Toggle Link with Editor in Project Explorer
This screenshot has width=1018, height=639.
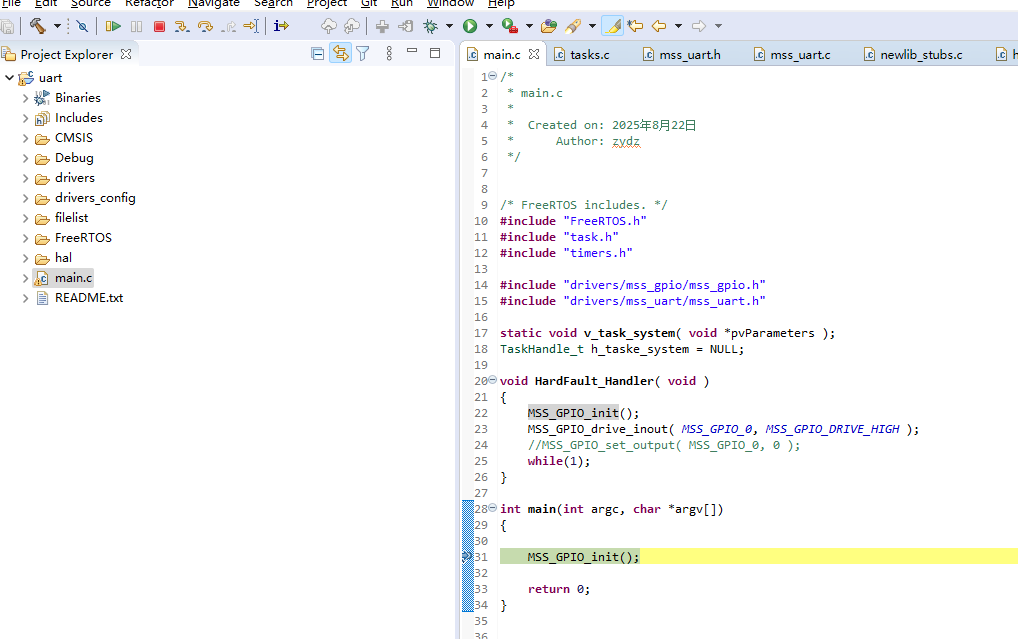click(340, 53)
